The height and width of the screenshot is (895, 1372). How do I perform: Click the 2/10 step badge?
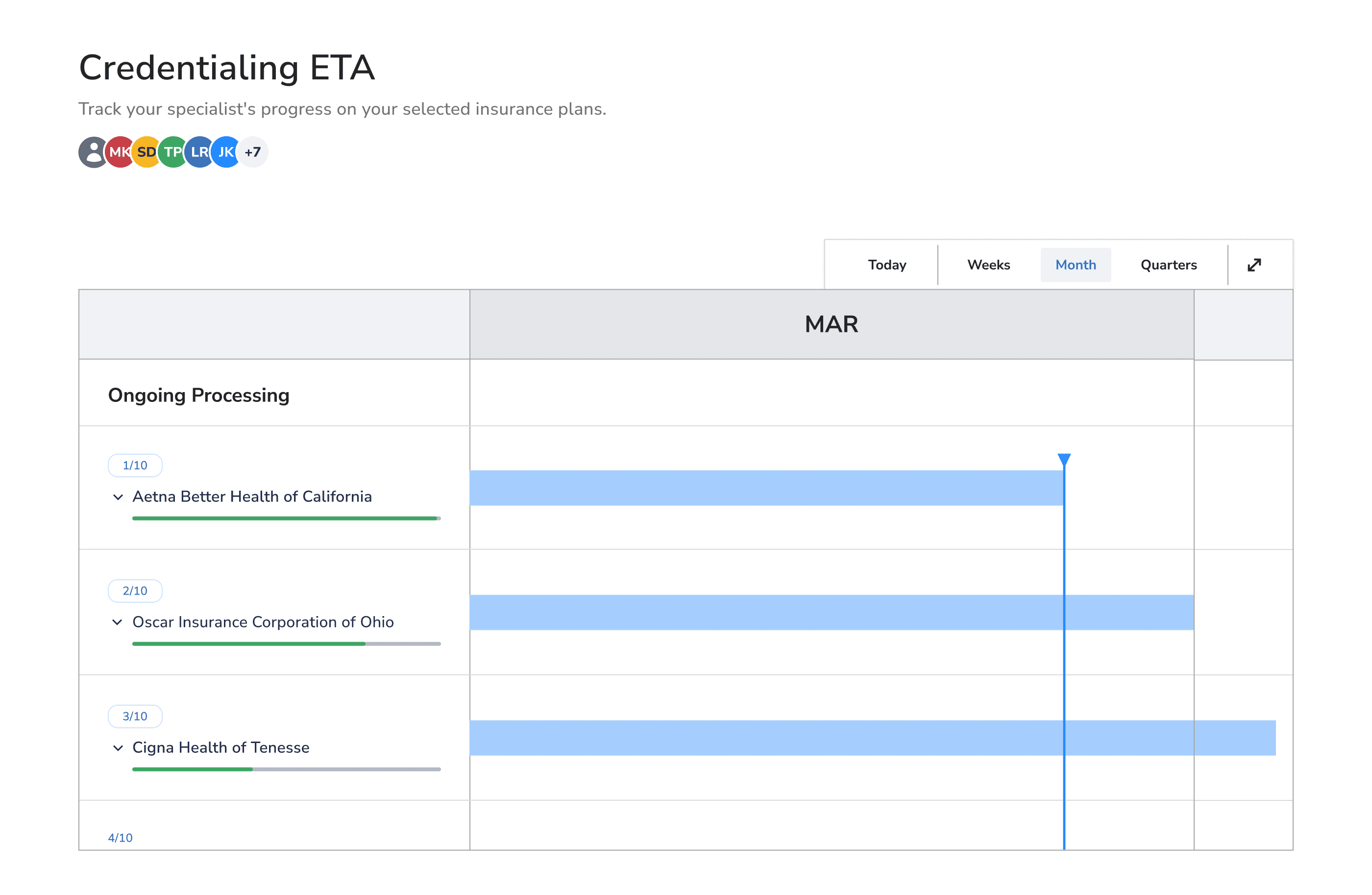[135, 591]
